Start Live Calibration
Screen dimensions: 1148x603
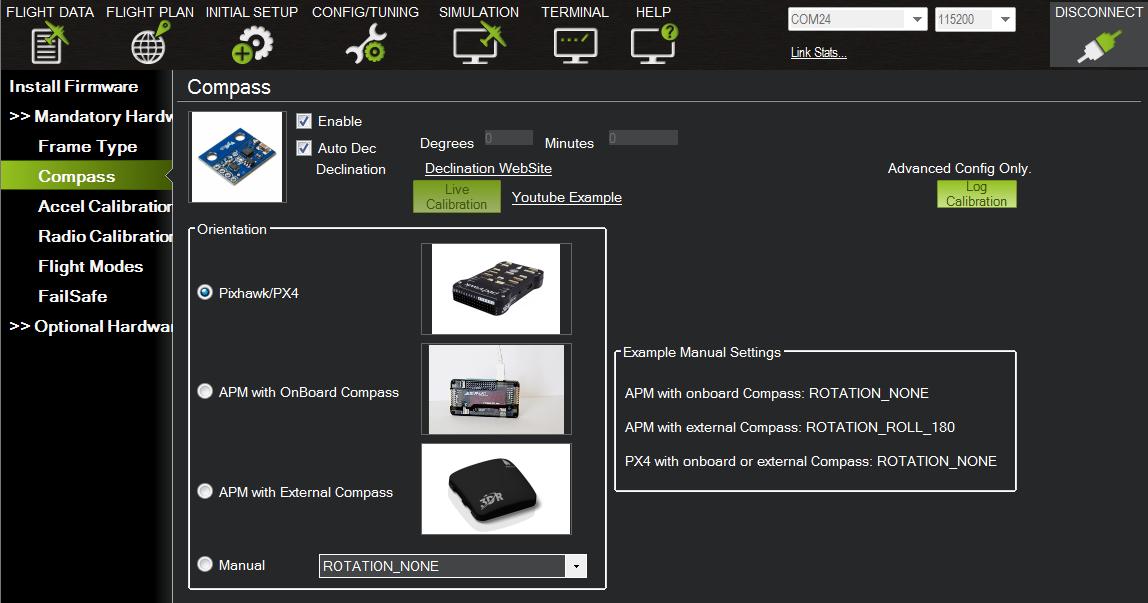click(x=456, y=196)
